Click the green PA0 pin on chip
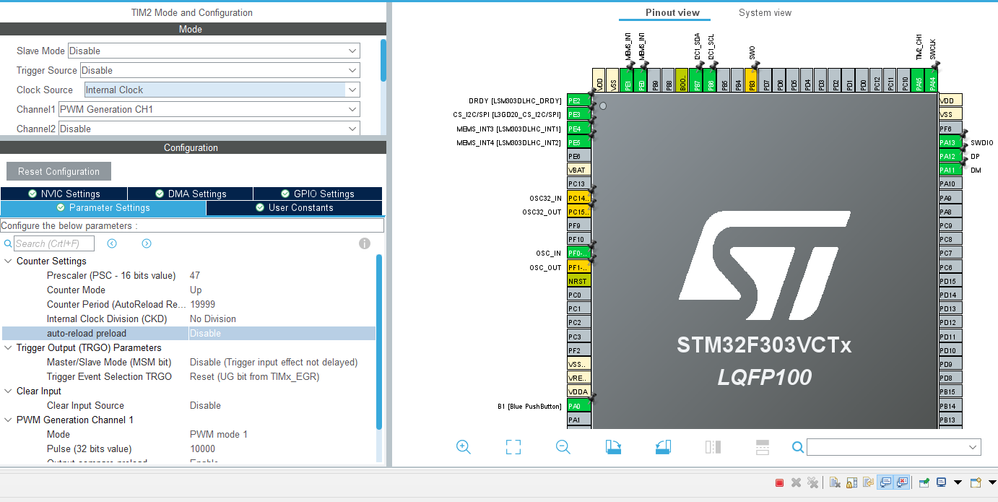This screenshot has width=998, height=502. 579,406
